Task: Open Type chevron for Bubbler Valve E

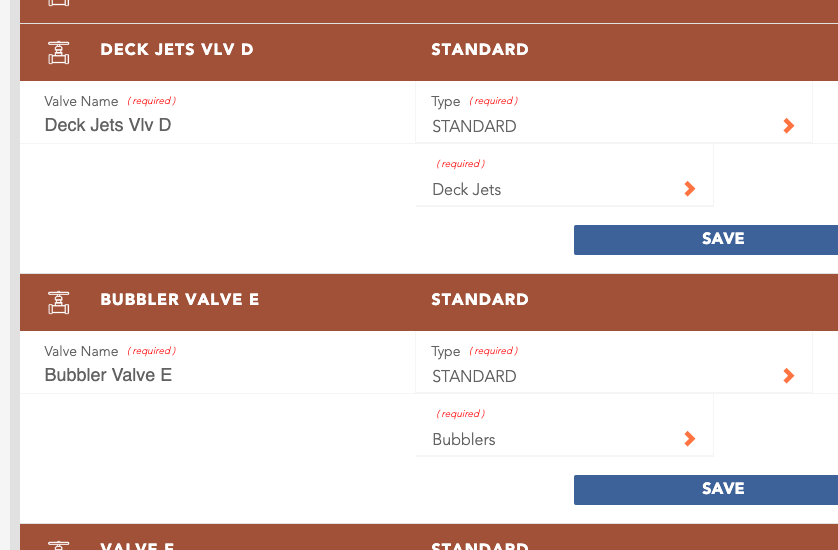Action: 788,376
